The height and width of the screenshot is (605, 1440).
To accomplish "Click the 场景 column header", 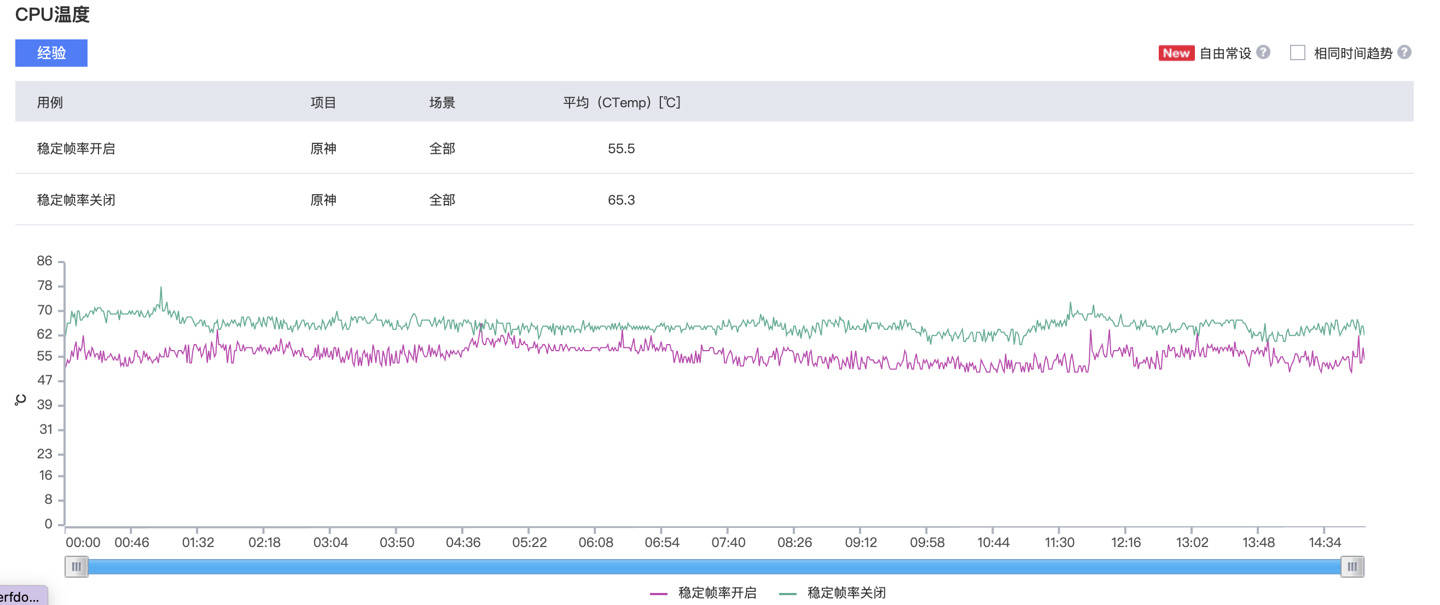I will tap(442, 102).
